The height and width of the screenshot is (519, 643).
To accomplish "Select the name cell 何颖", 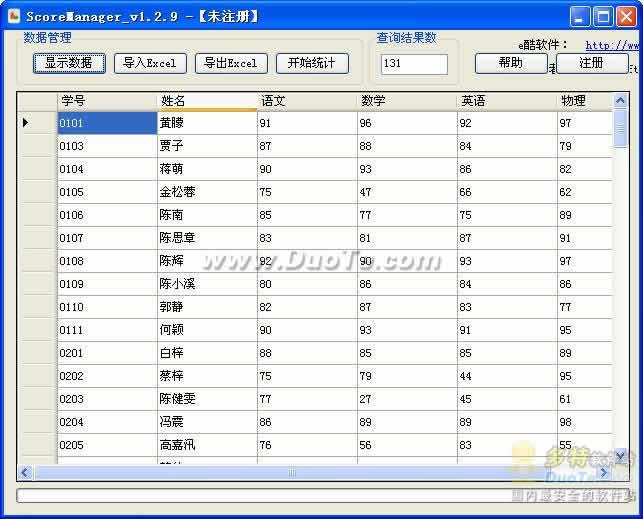I will pyautogui.click(x=207, y=330).
